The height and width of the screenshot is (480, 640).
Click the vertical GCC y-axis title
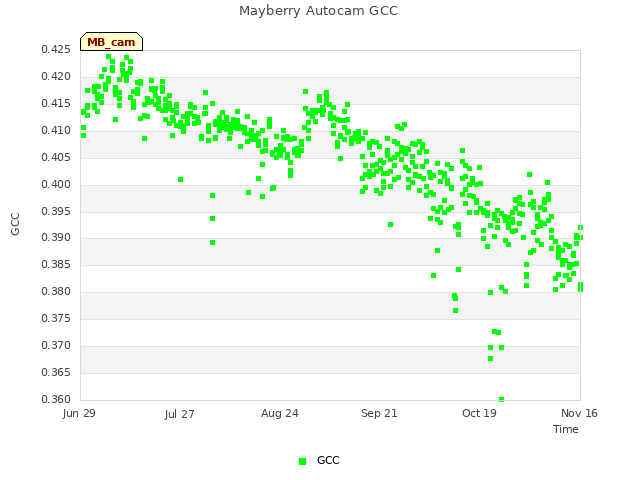(x=15, y=224)
